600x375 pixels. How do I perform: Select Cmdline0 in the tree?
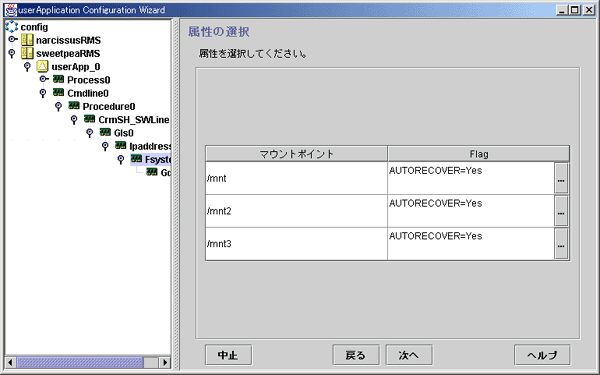[88, 93]
